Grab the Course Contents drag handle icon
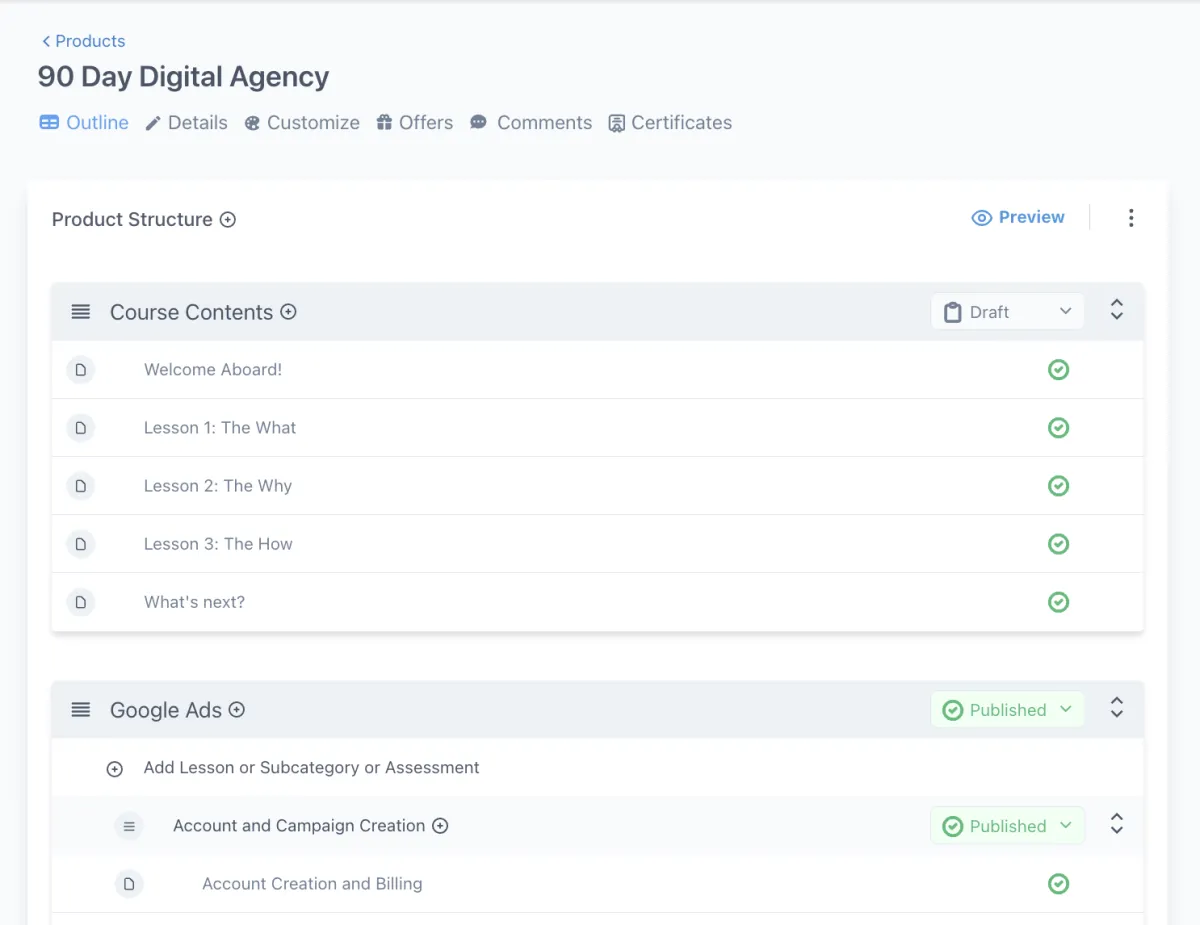 click(81, 312)
